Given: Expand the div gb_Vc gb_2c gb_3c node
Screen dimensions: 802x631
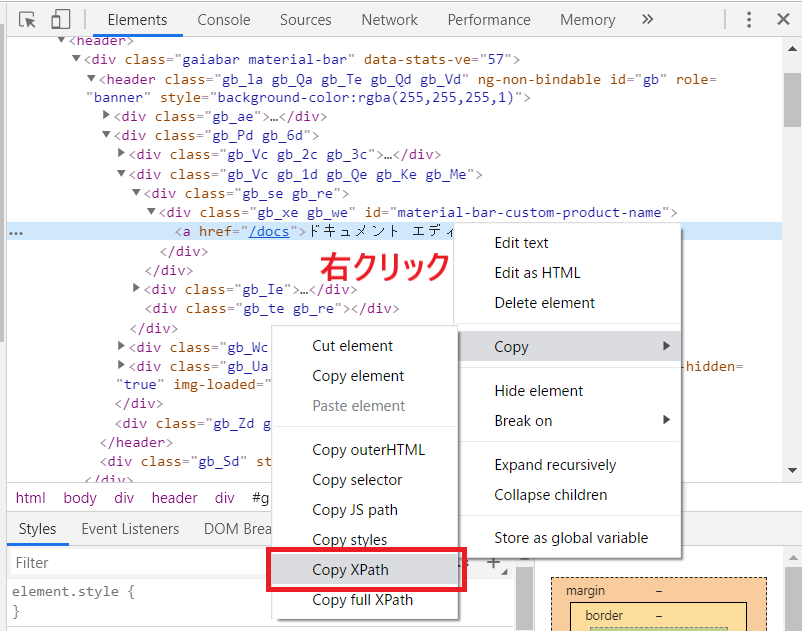Looking at the screenshot, I should point(121,152).
